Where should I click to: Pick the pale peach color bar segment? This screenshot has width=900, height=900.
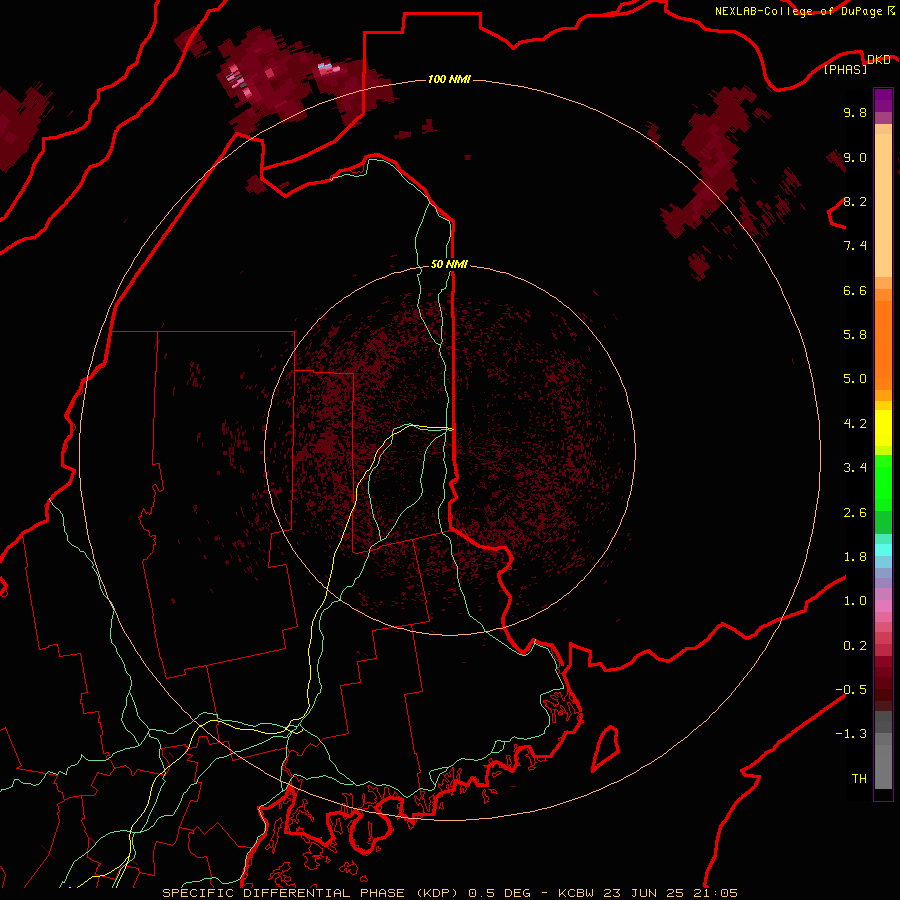[883, 205]
